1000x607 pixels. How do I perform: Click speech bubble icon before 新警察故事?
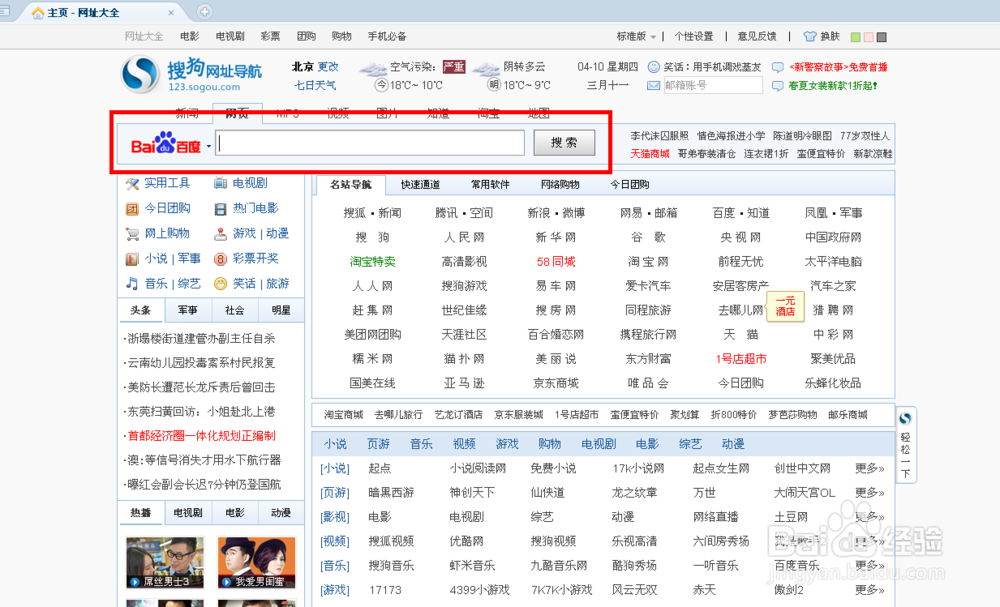[778, 67]
